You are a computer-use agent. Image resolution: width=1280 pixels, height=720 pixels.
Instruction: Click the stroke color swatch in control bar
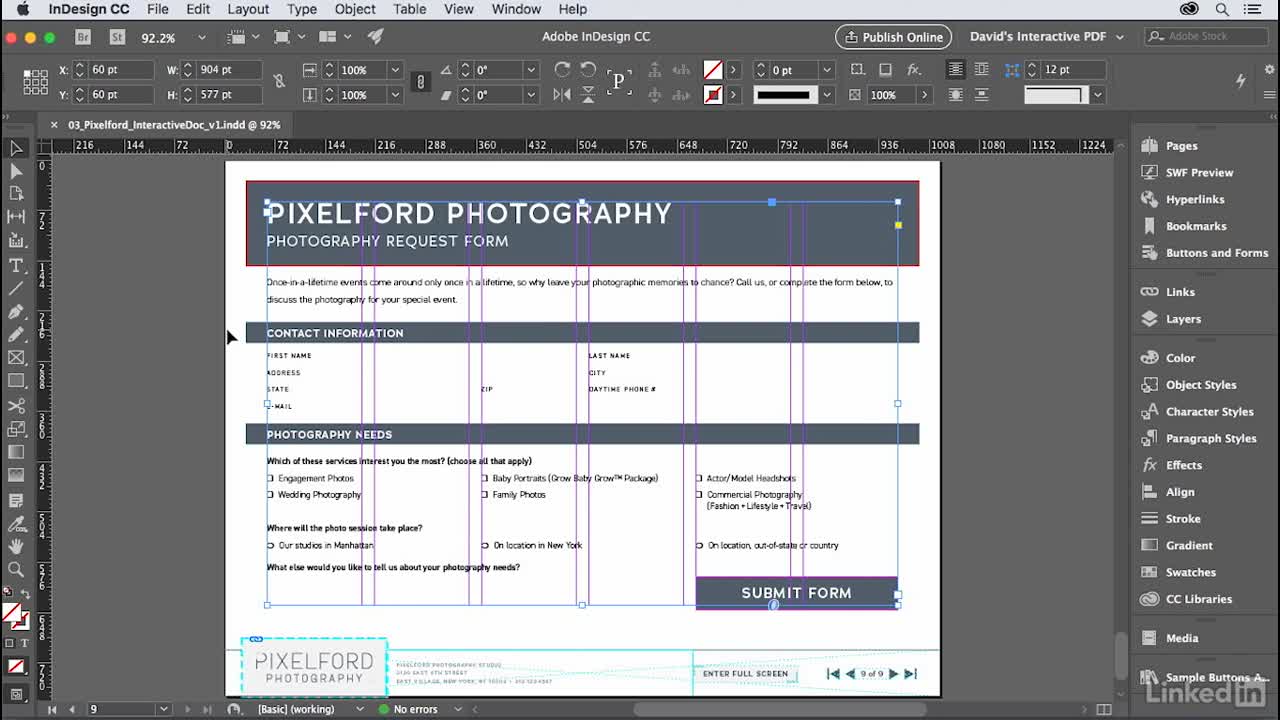pos(713,95)
